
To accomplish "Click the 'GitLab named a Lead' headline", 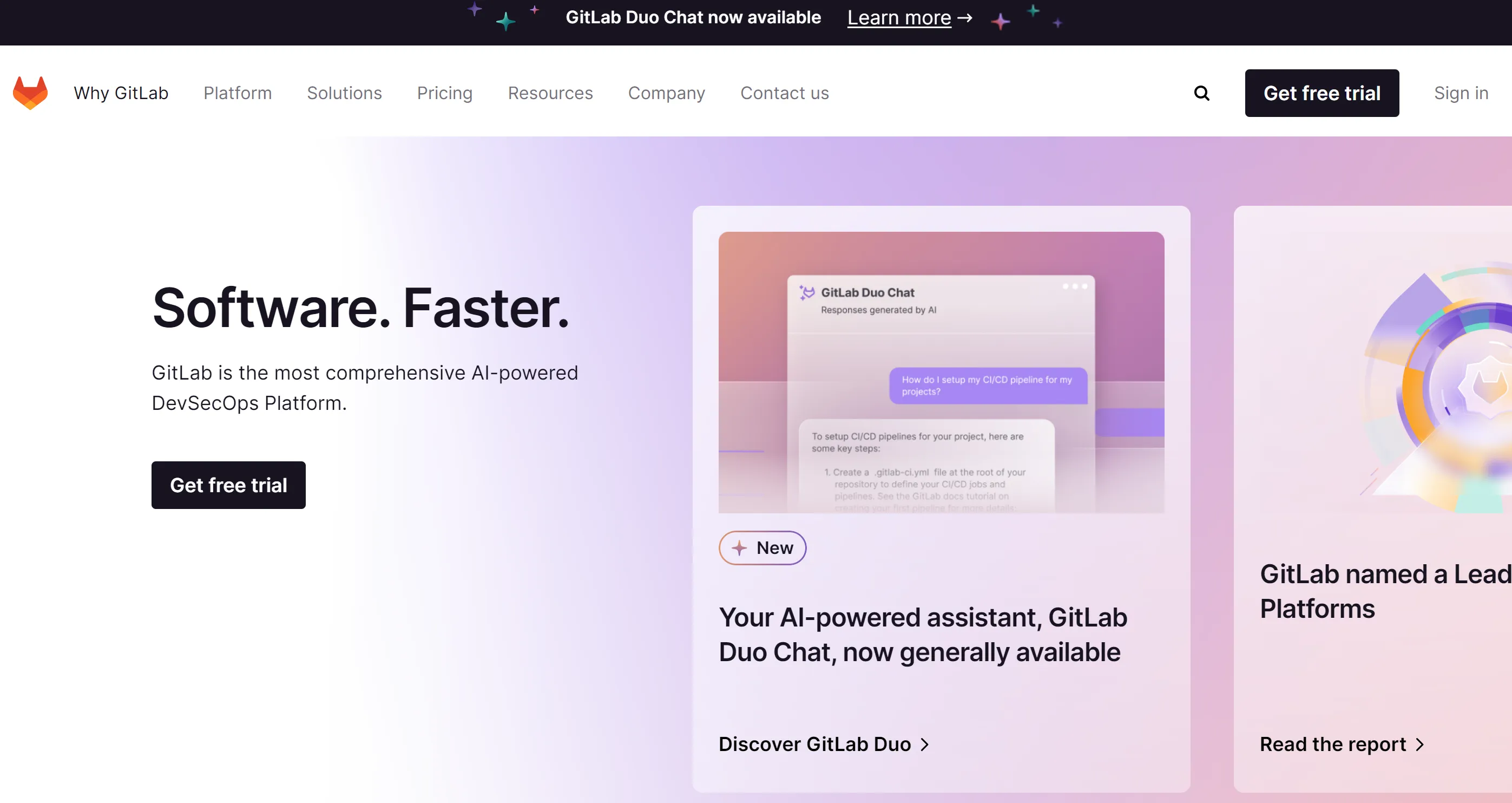I will (x=1385, y=591).
